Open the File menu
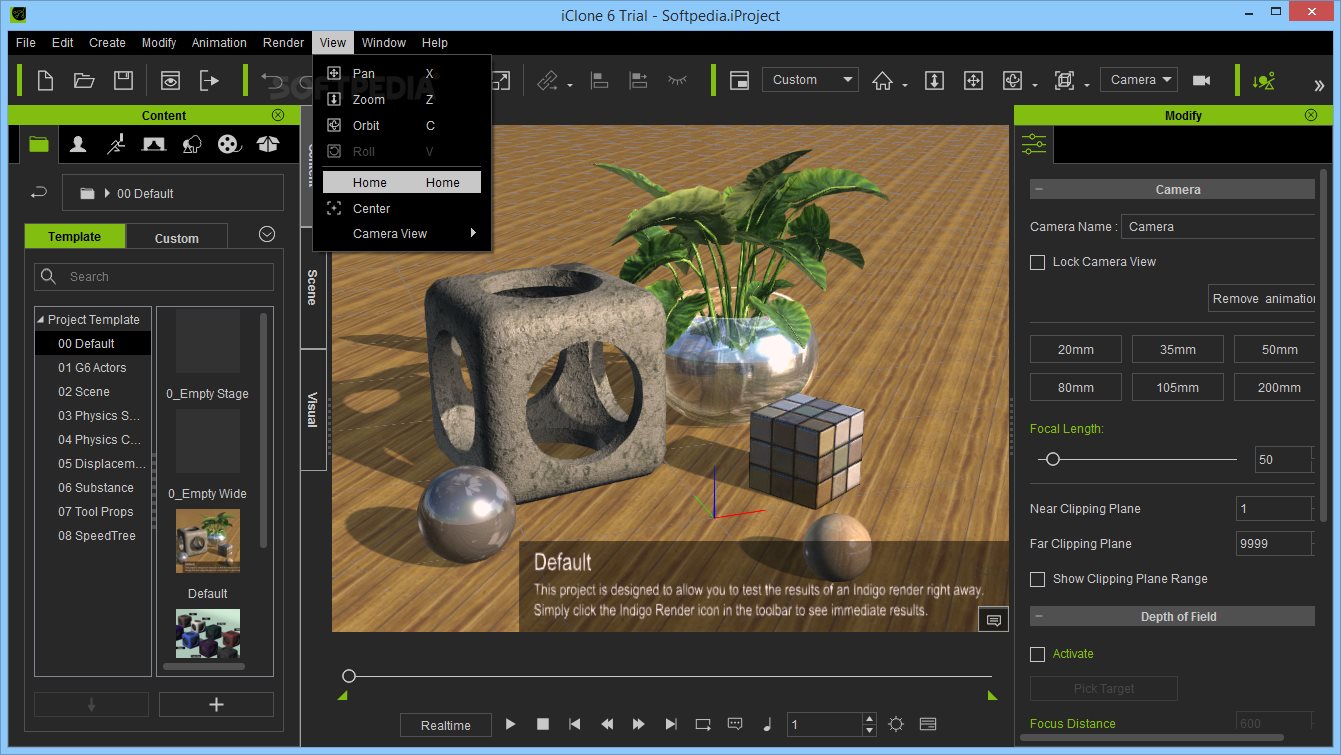1341x755 pixels. tap(26, 43)
